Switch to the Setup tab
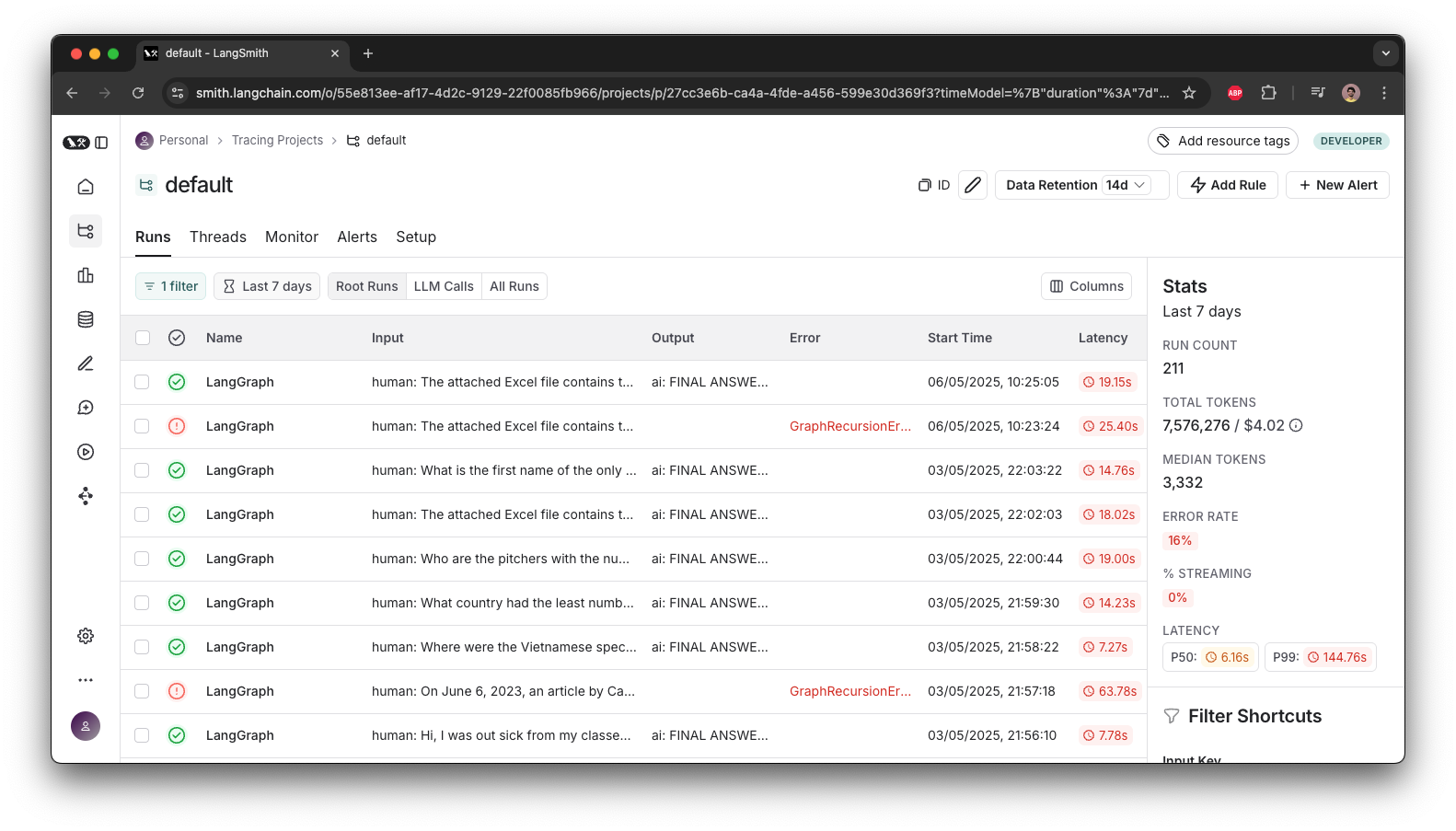This screenshot has width=1456, height=831. [416, 237]
